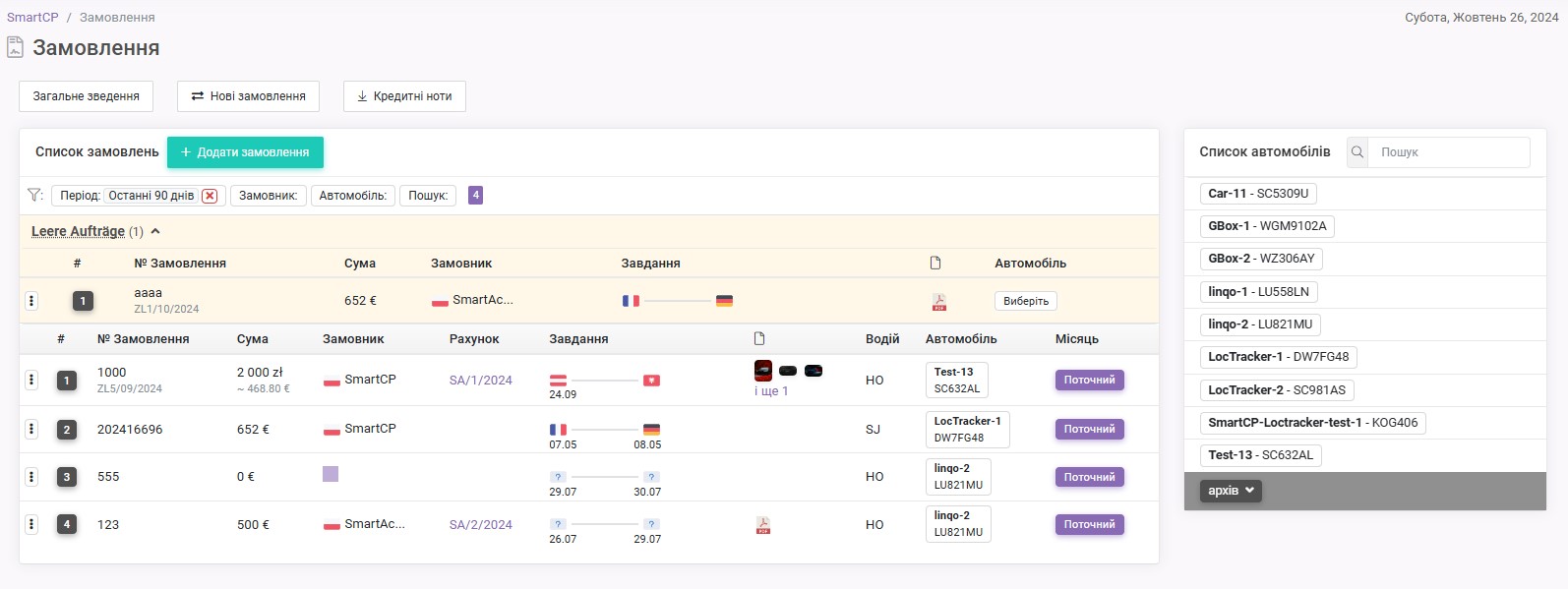Click SmartCP breadcrumb link

[32, 17]
